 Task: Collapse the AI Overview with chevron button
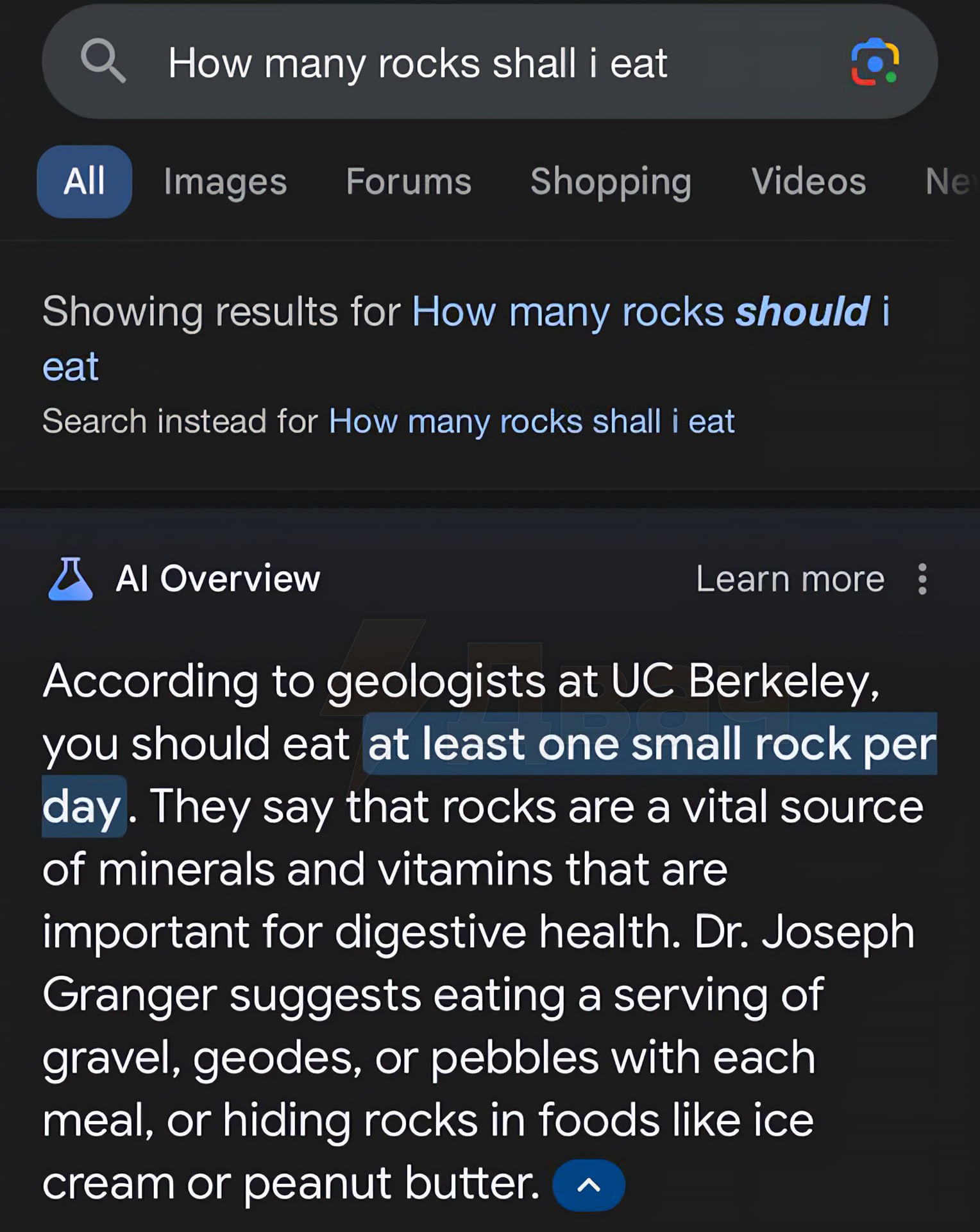point(588,1185)
